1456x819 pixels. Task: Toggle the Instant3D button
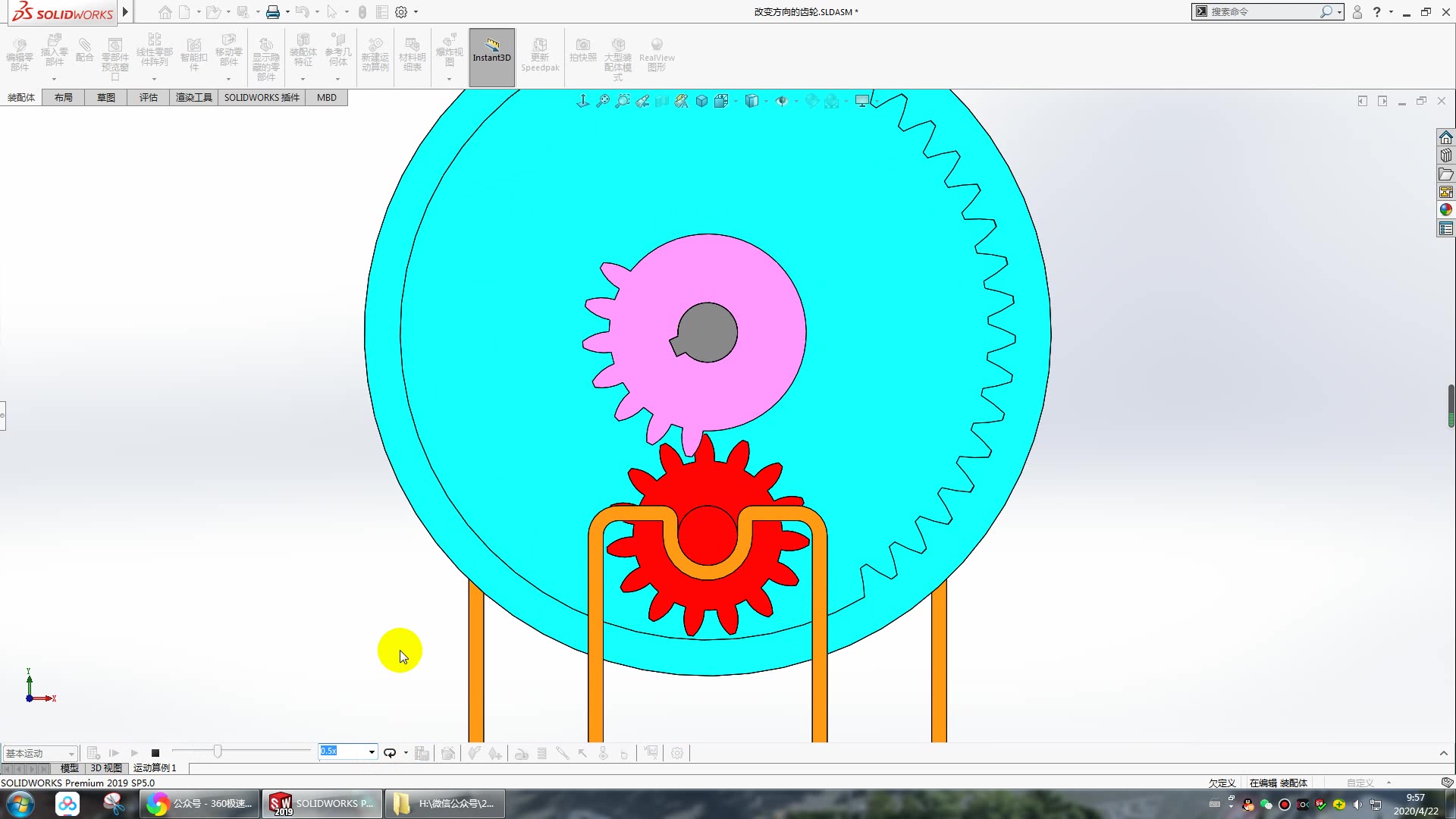coord(492,57)
